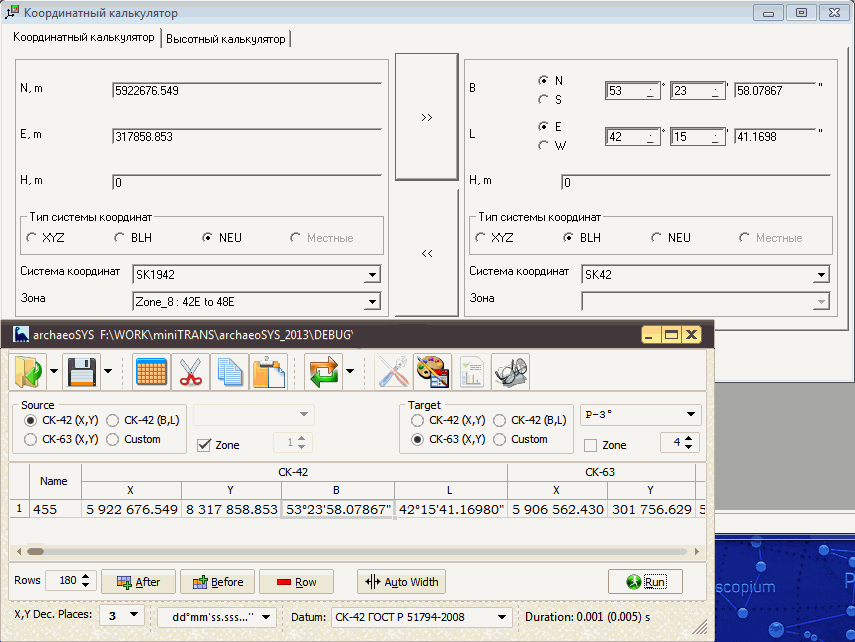Screen dimensions: 855x642
Task: Click the color palette icon
Action: pyautogui.click(x=432, y=372)
